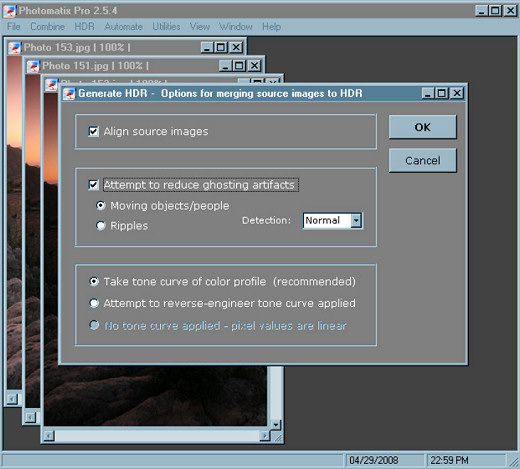Click scroll-left arrow of Photo 153.jpg window
The height and width of the screenshot is (469, 520).
[12, 399]
